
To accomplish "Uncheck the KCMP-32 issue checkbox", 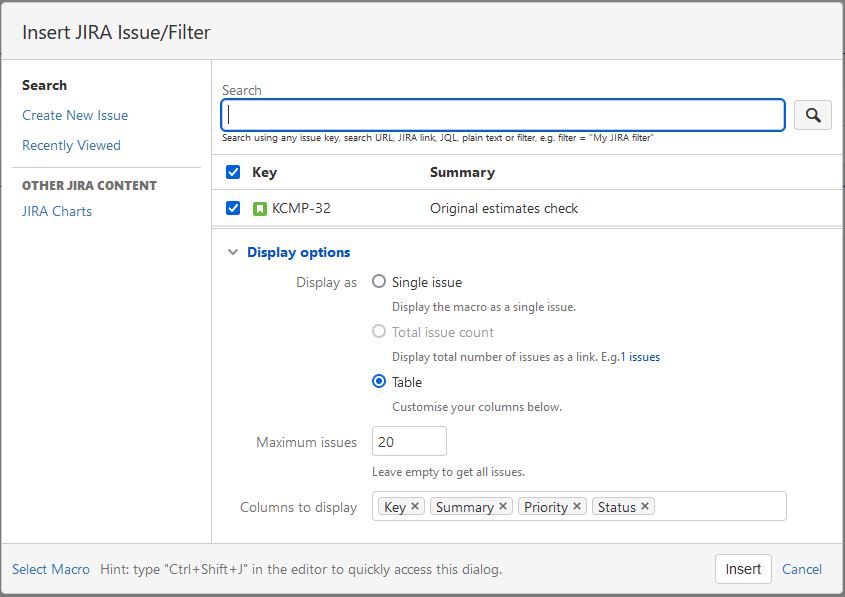I will (233, 208).
